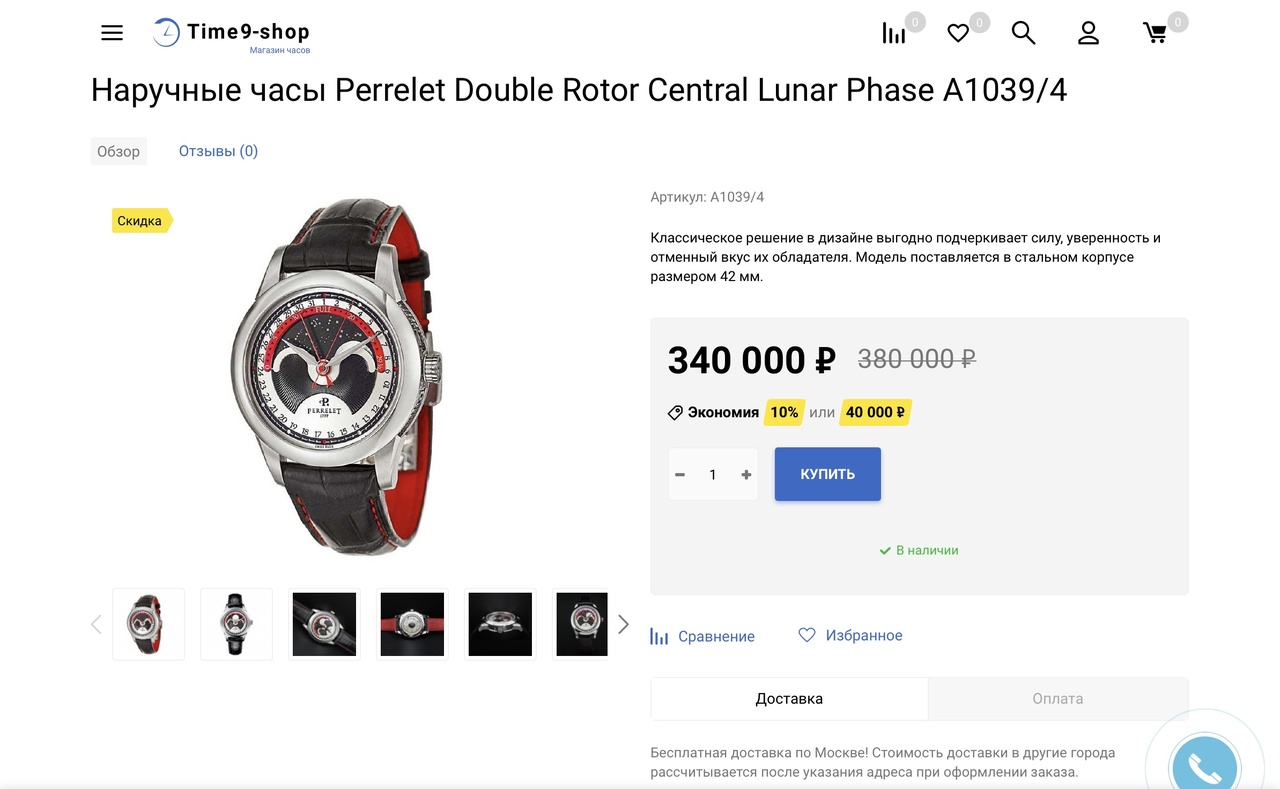The width and height of the screenshot is (1280, 789).
Task: Go to Time9-shop home logo
Action: [x=232, y=34]
